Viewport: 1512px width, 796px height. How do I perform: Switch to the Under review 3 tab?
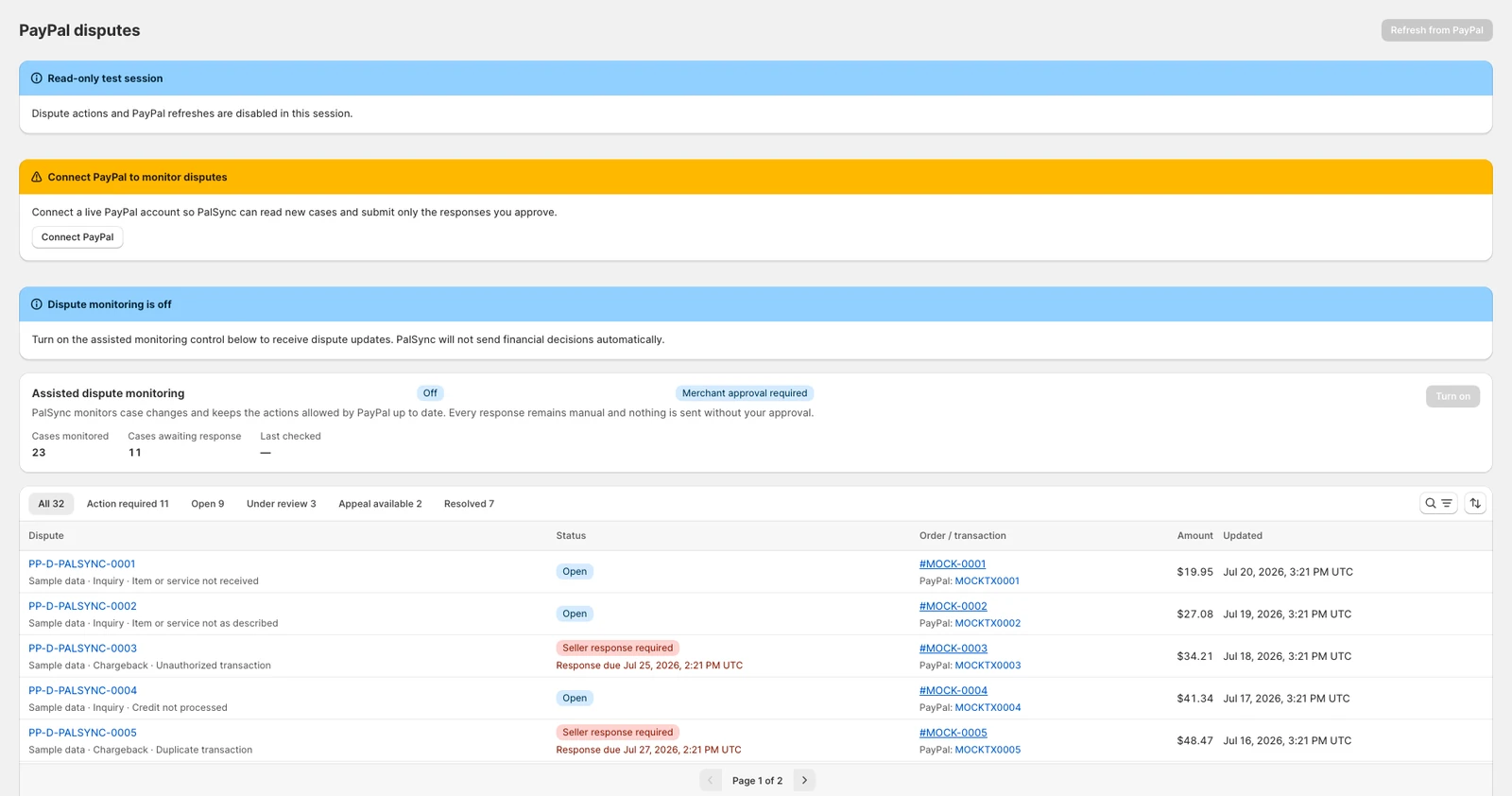click(282, 504)
